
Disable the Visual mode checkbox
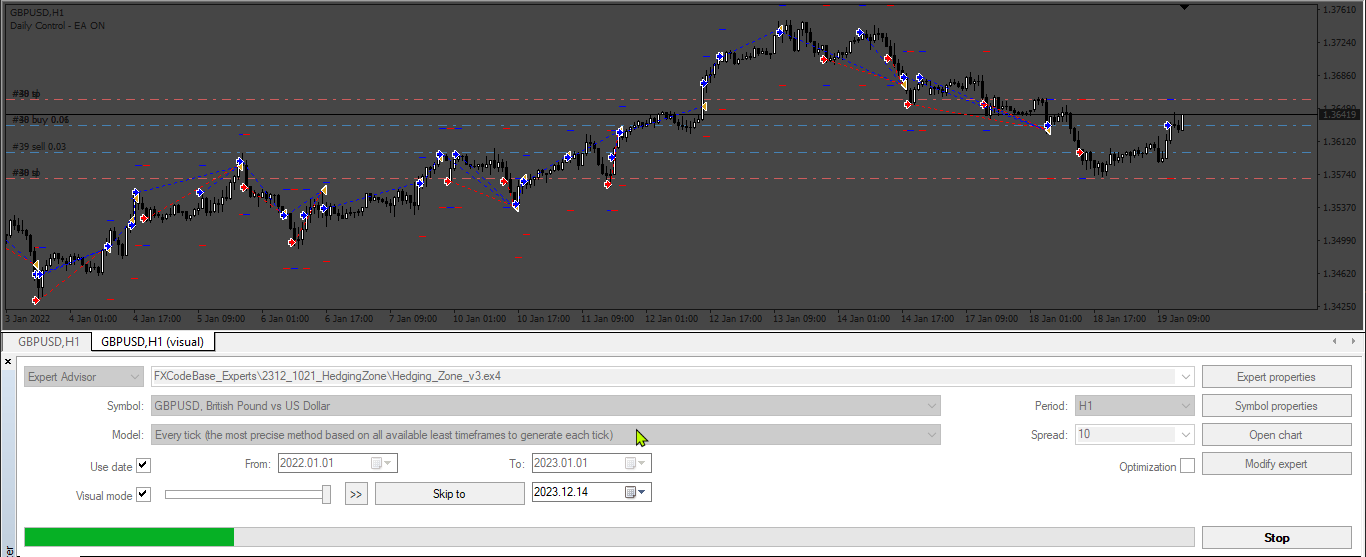pos(143,495)
